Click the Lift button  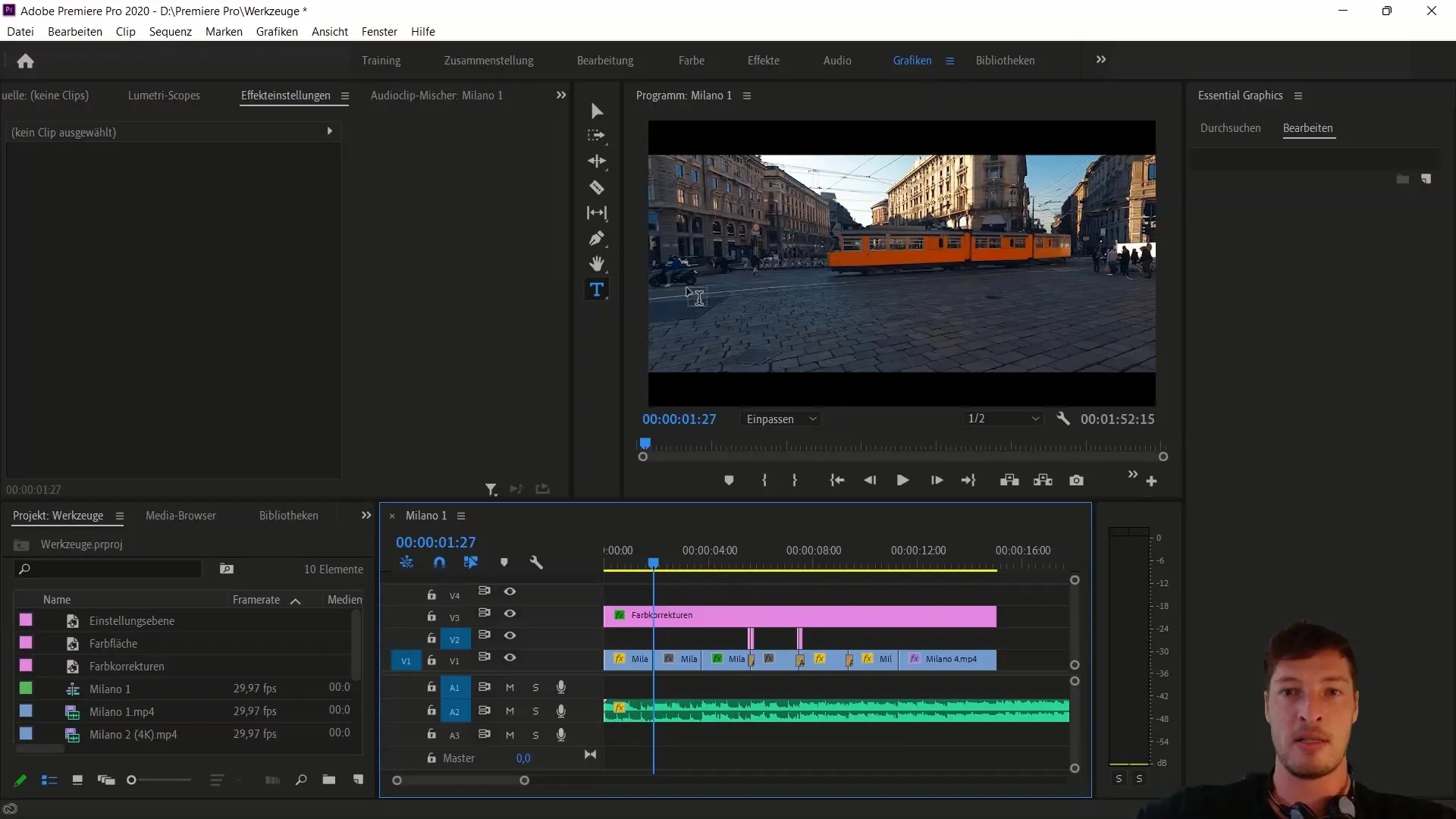[x=1009, y=481]
